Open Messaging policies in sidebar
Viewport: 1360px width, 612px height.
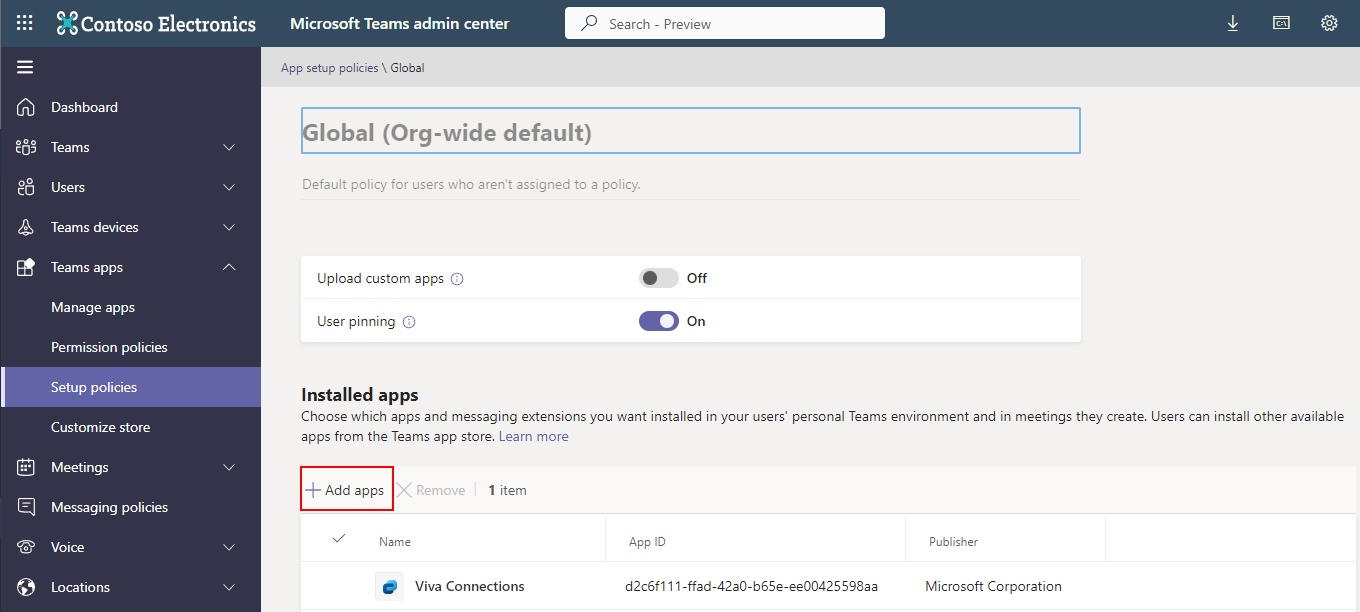[x=110, y=507]
